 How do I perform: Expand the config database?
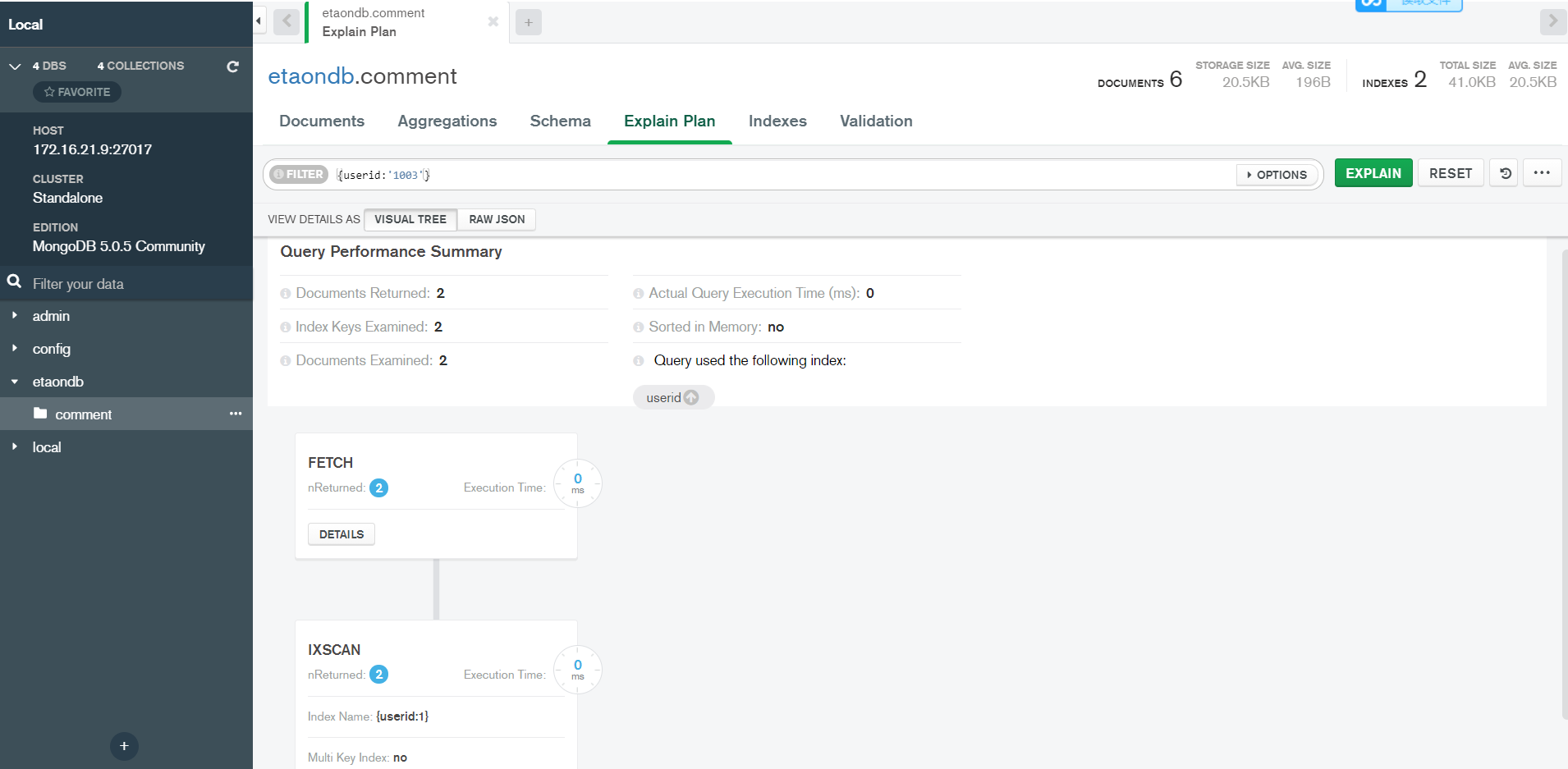click(x=15, y=348)
